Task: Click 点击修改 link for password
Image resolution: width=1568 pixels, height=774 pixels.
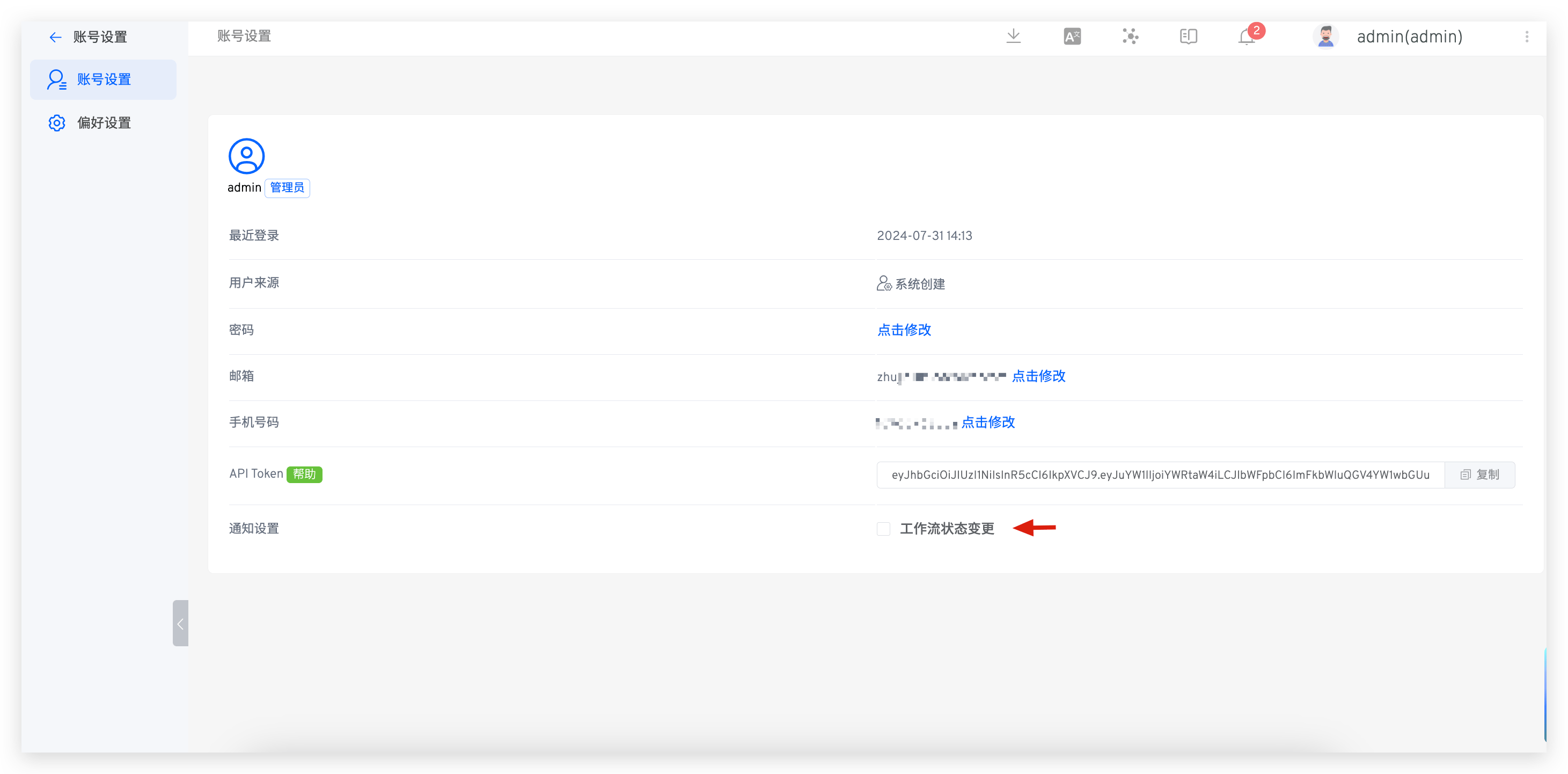Action: (904, 330)
